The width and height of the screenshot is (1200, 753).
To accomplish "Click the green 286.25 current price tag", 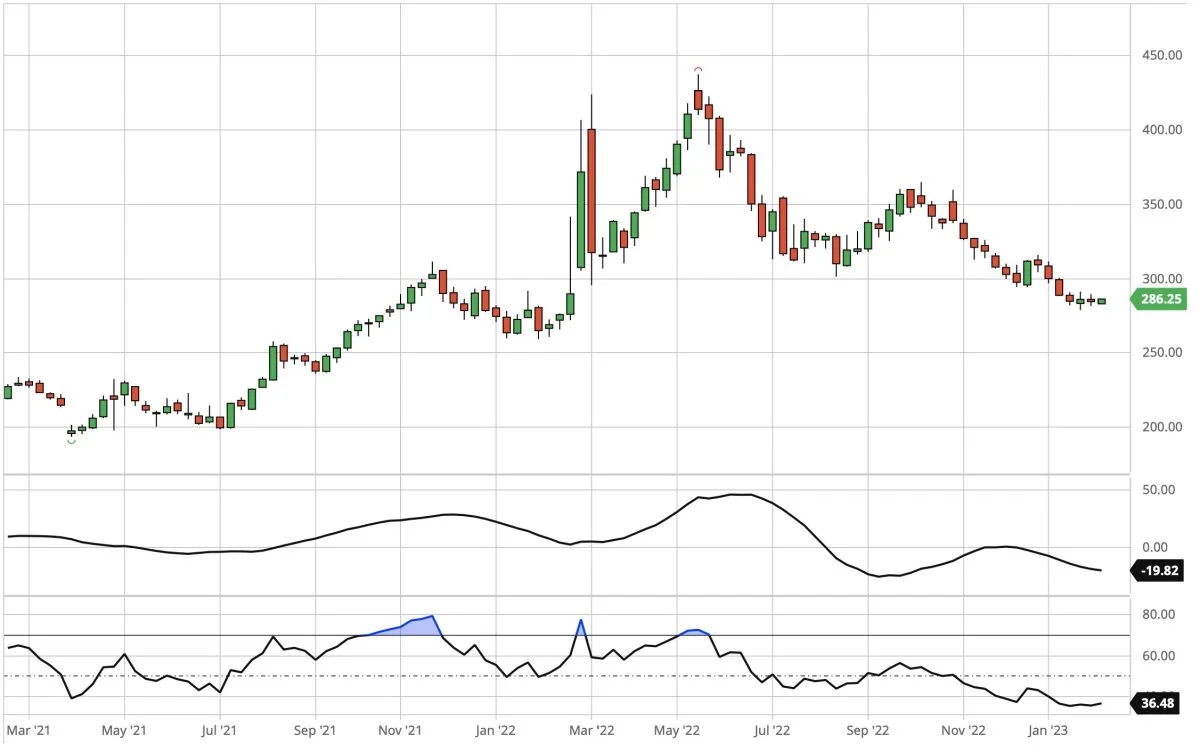I will 1158,299.
